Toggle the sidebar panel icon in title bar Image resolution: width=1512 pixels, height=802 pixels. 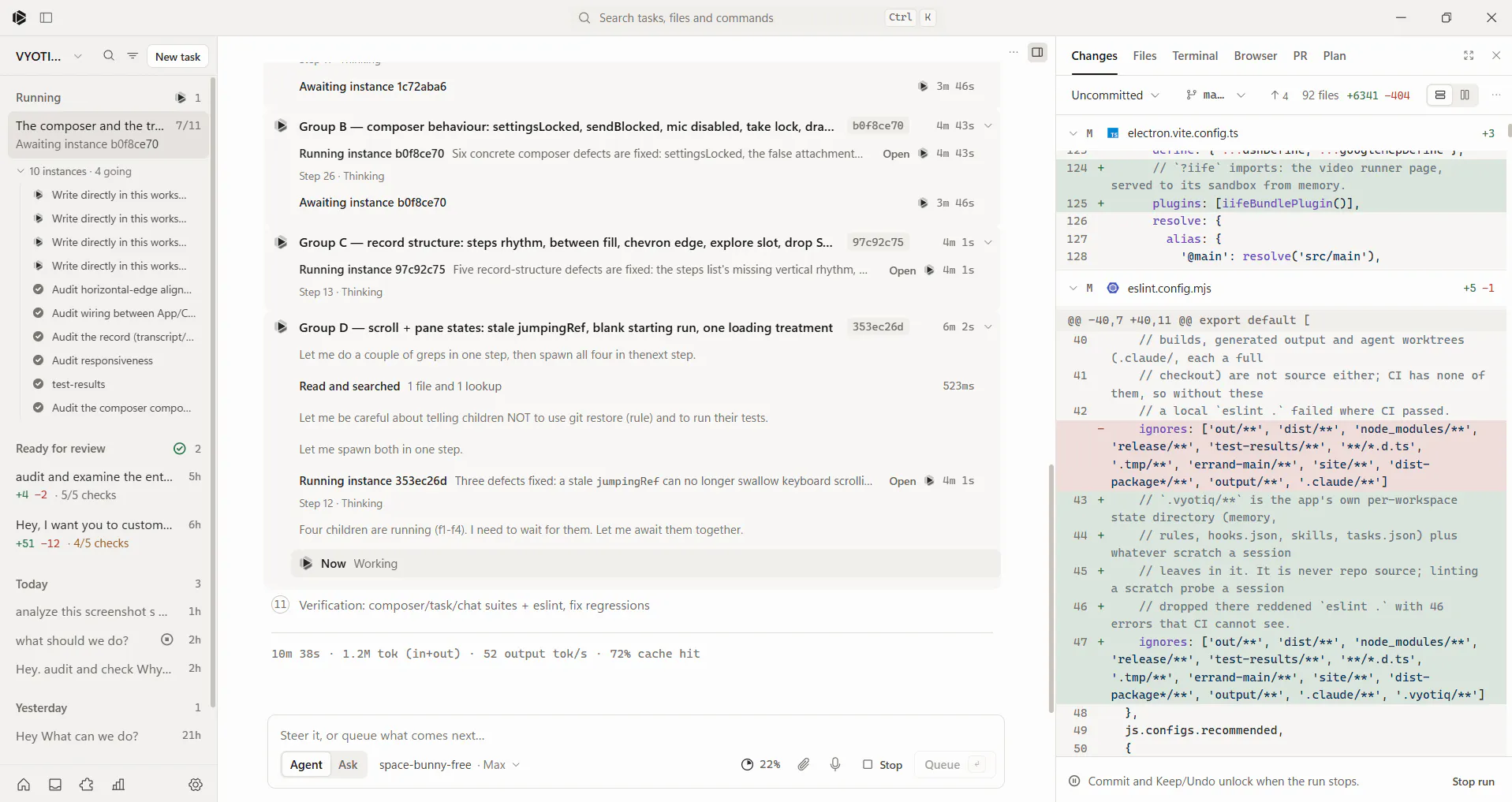pos(46,17)
